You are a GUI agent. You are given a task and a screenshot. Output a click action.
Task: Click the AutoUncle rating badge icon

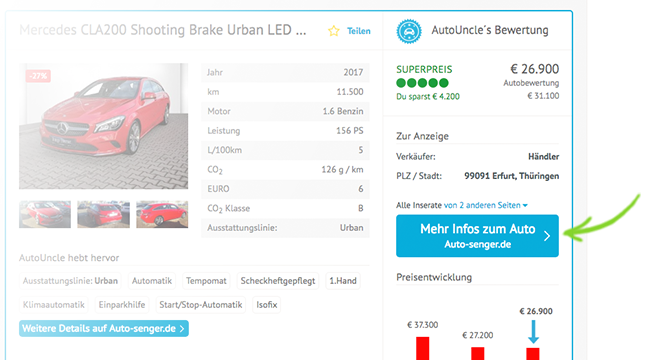coord(409,31)
